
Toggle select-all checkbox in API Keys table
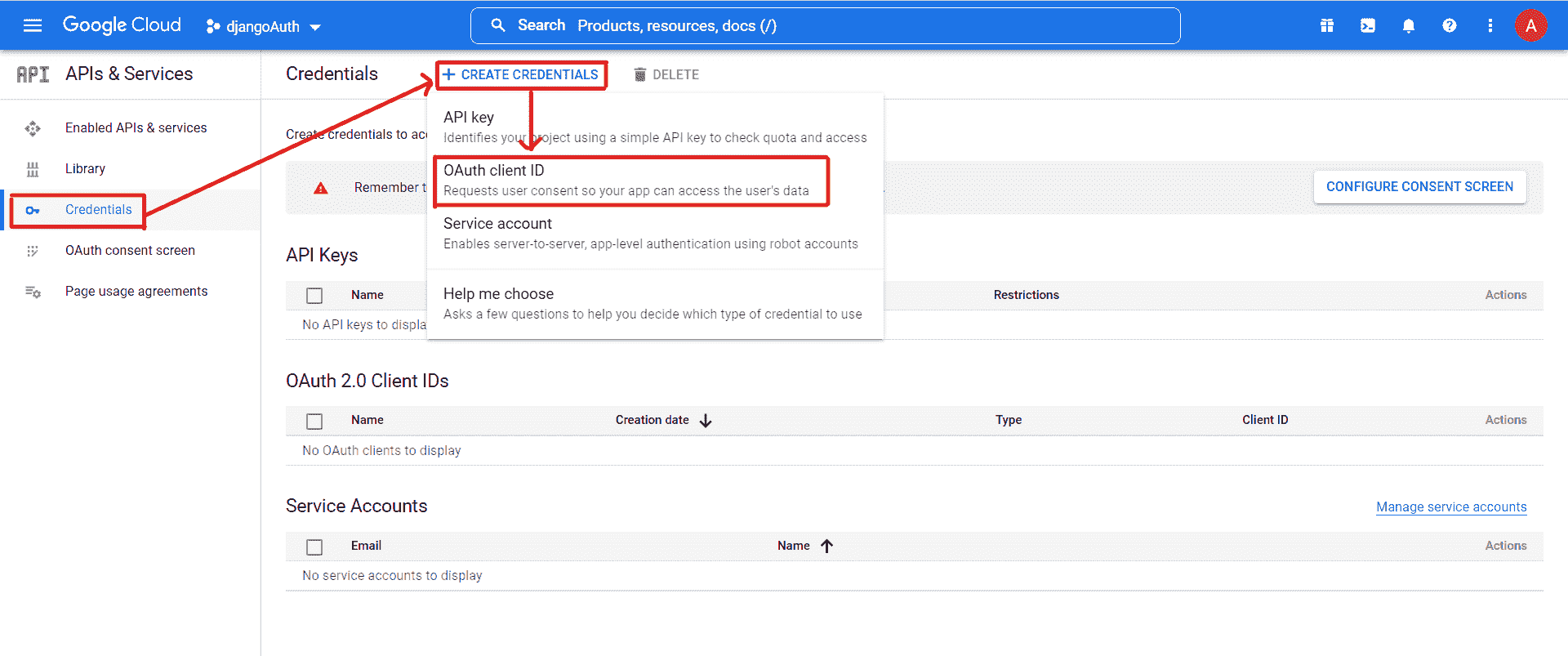[314, 296]
